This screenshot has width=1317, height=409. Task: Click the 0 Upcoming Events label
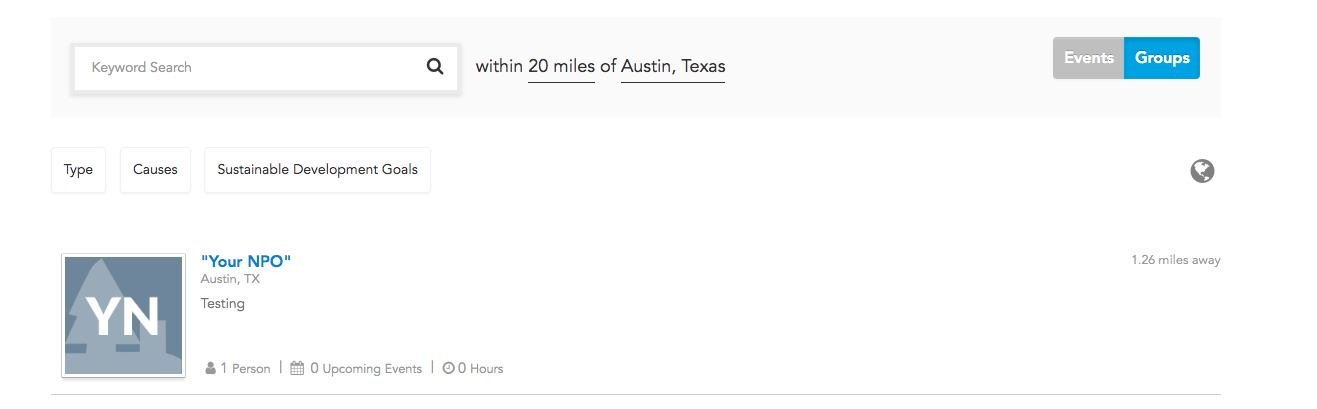[366, 369]
